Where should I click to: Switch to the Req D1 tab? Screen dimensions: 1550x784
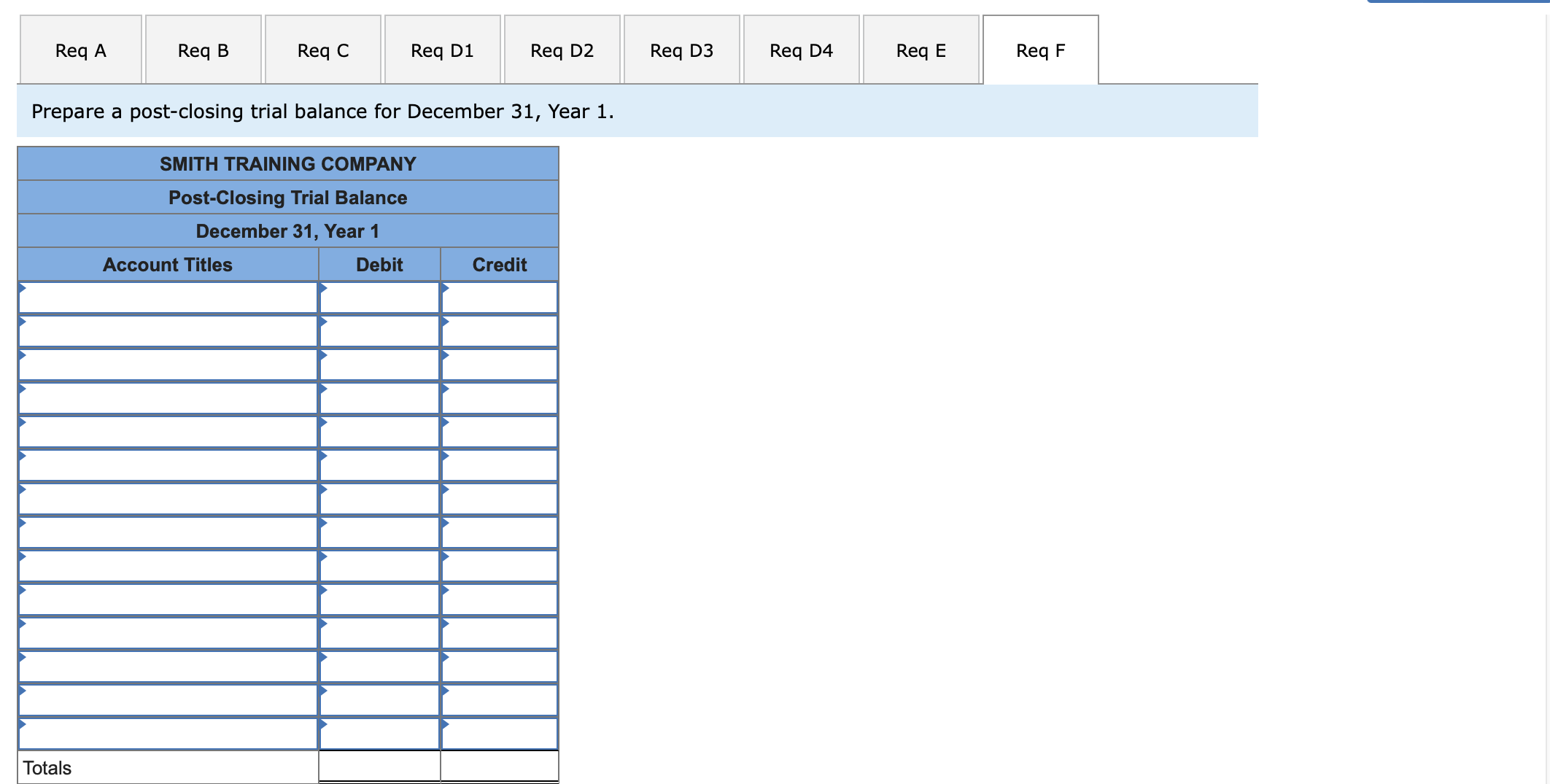442,49
